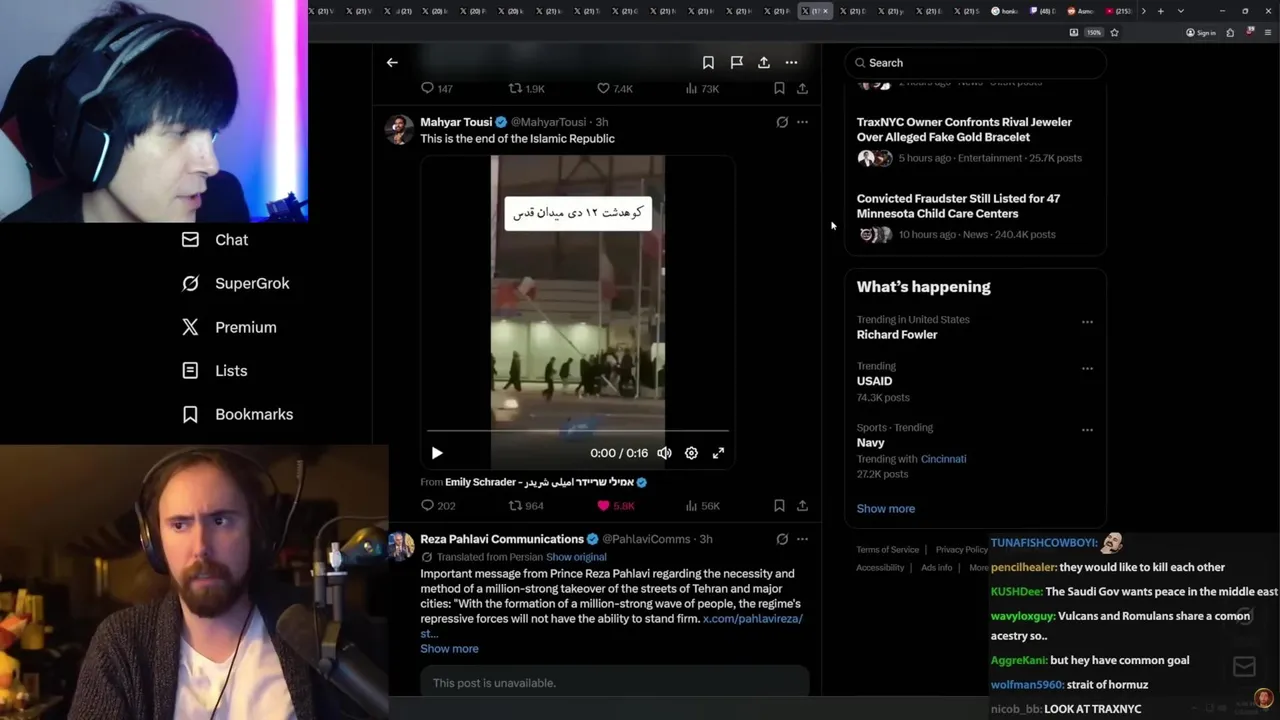Open Mahyar Tousi's profile avatar
Viewport: 1280px width, 720px height.
[399, 129]
